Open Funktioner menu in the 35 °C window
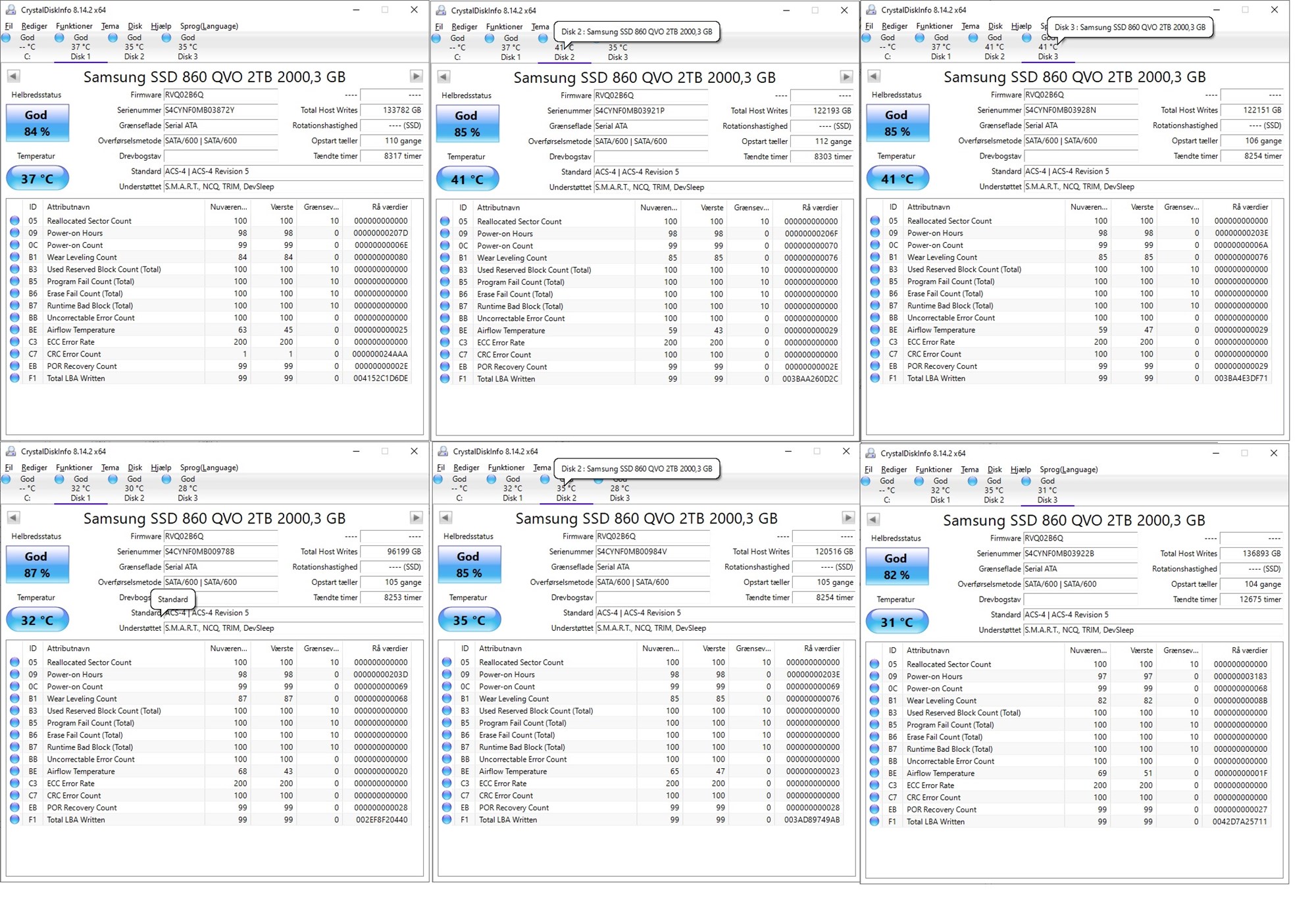1316x911 pixels. (506, 468)
